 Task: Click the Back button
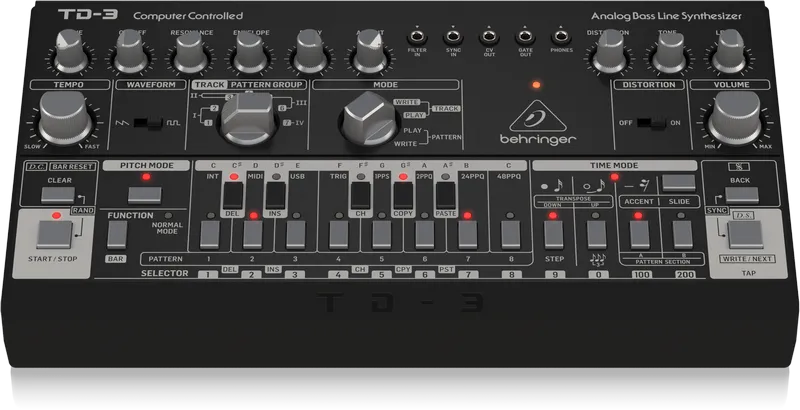pyautogui.click(x=742, y=195)
